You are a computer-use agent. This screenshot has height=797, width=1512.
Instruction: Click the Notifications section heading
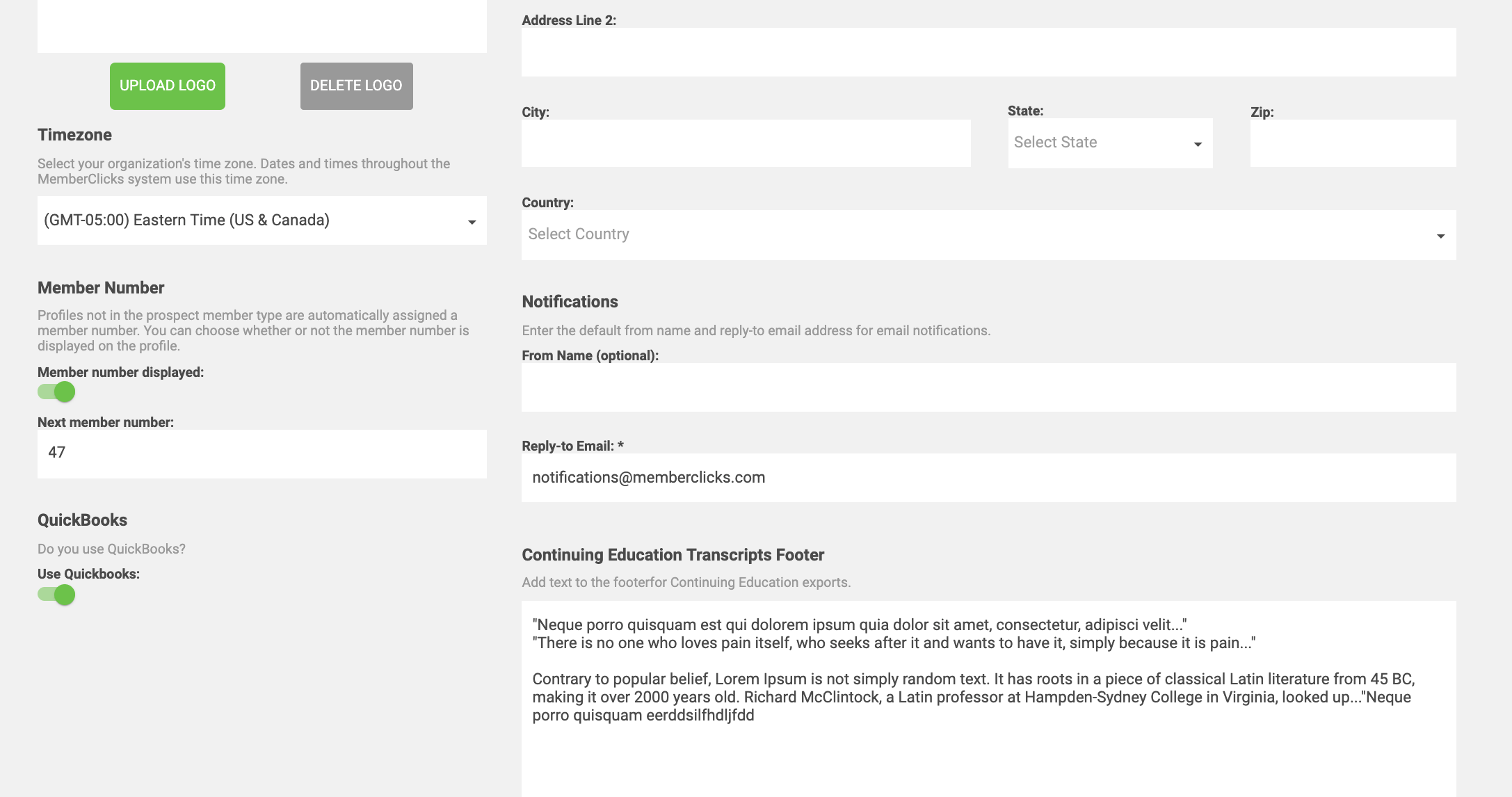[x=570, y=302]
